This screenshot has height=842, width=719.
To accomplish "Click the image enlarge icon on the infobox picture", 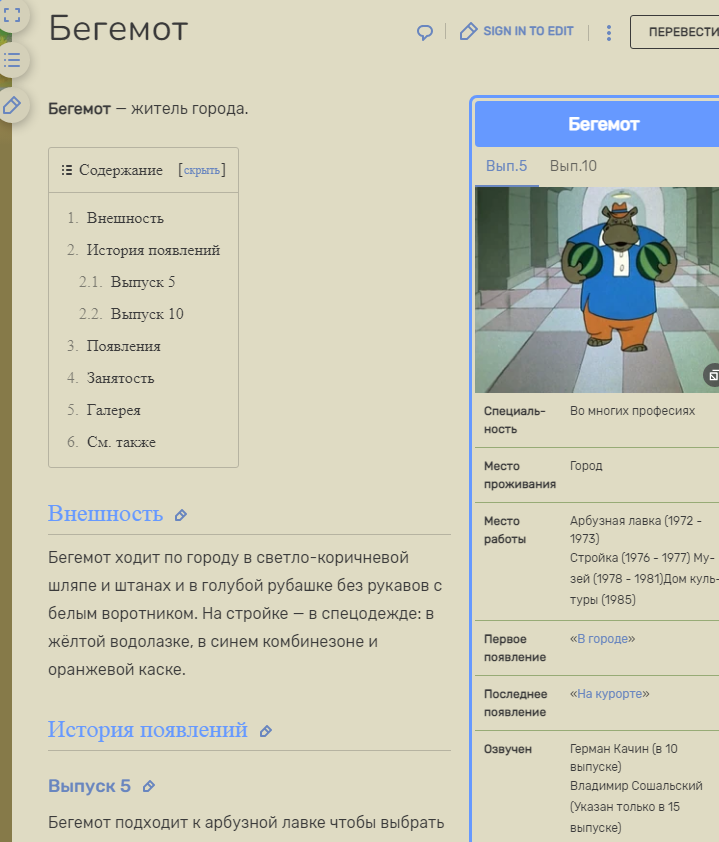I will pos(712,375).
